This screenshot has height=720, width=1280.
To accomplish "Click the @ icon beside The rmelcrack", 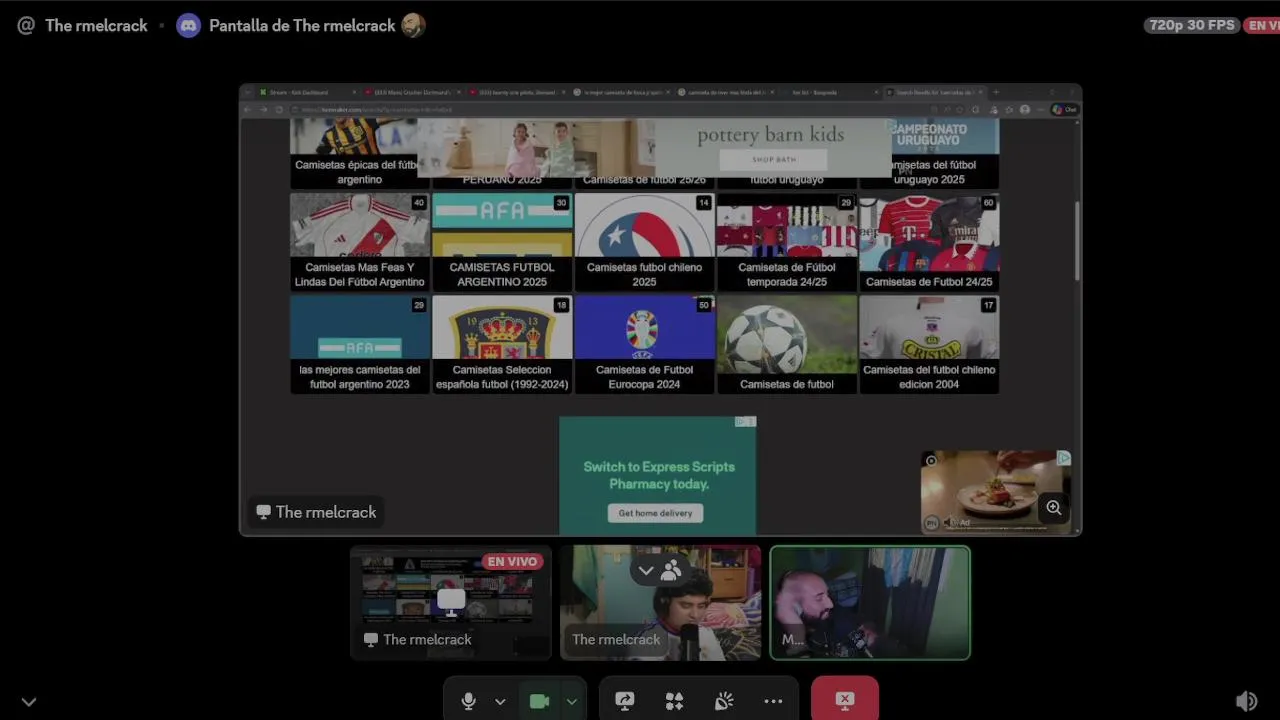I will pyautogui.click(x=26, y=26).
